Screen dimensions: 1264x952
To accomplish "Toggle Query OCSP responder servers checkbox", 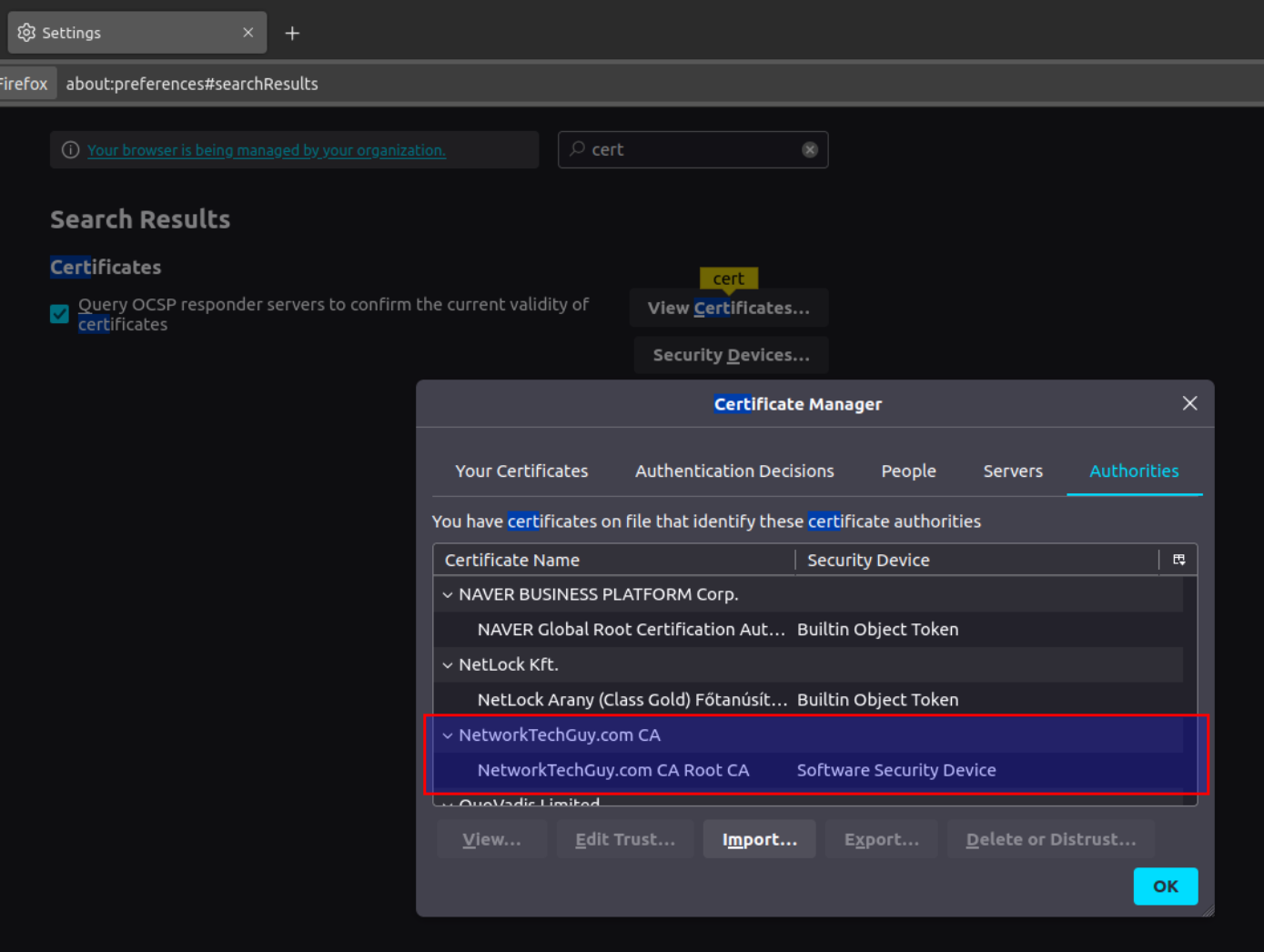I will coord(59,314).
